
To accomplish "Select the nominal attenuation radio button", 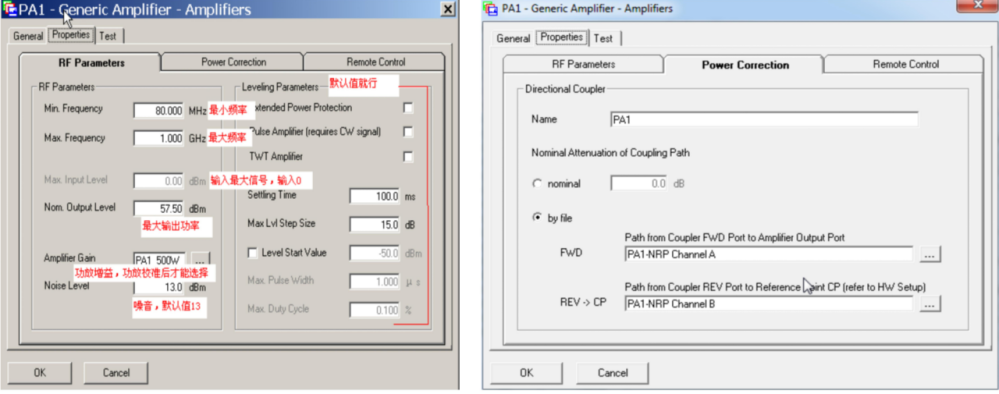I will tap(536, 184).
